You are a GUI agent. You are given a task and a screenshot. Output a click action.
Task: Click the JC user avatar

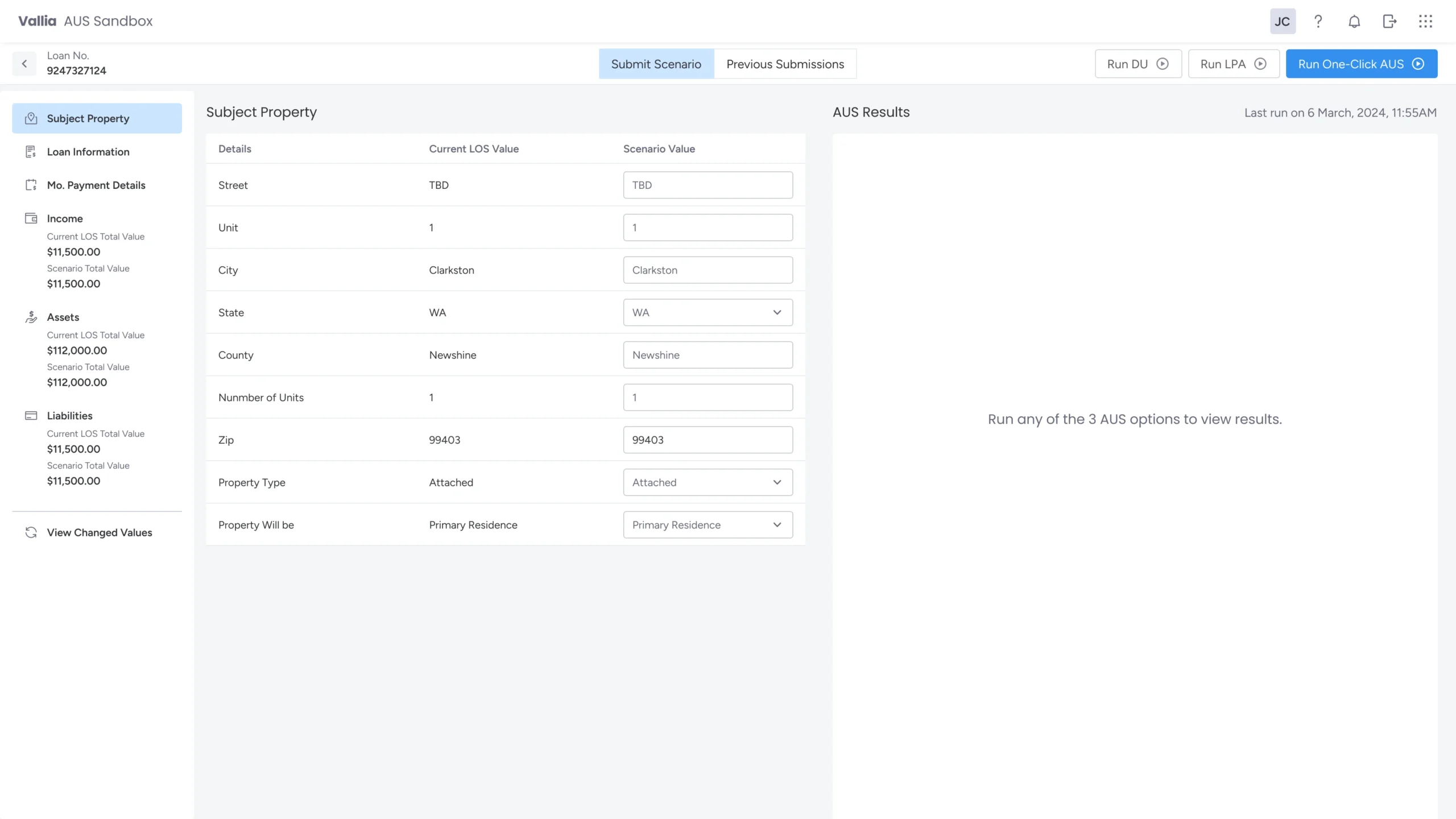click(x=1283, y=22)
